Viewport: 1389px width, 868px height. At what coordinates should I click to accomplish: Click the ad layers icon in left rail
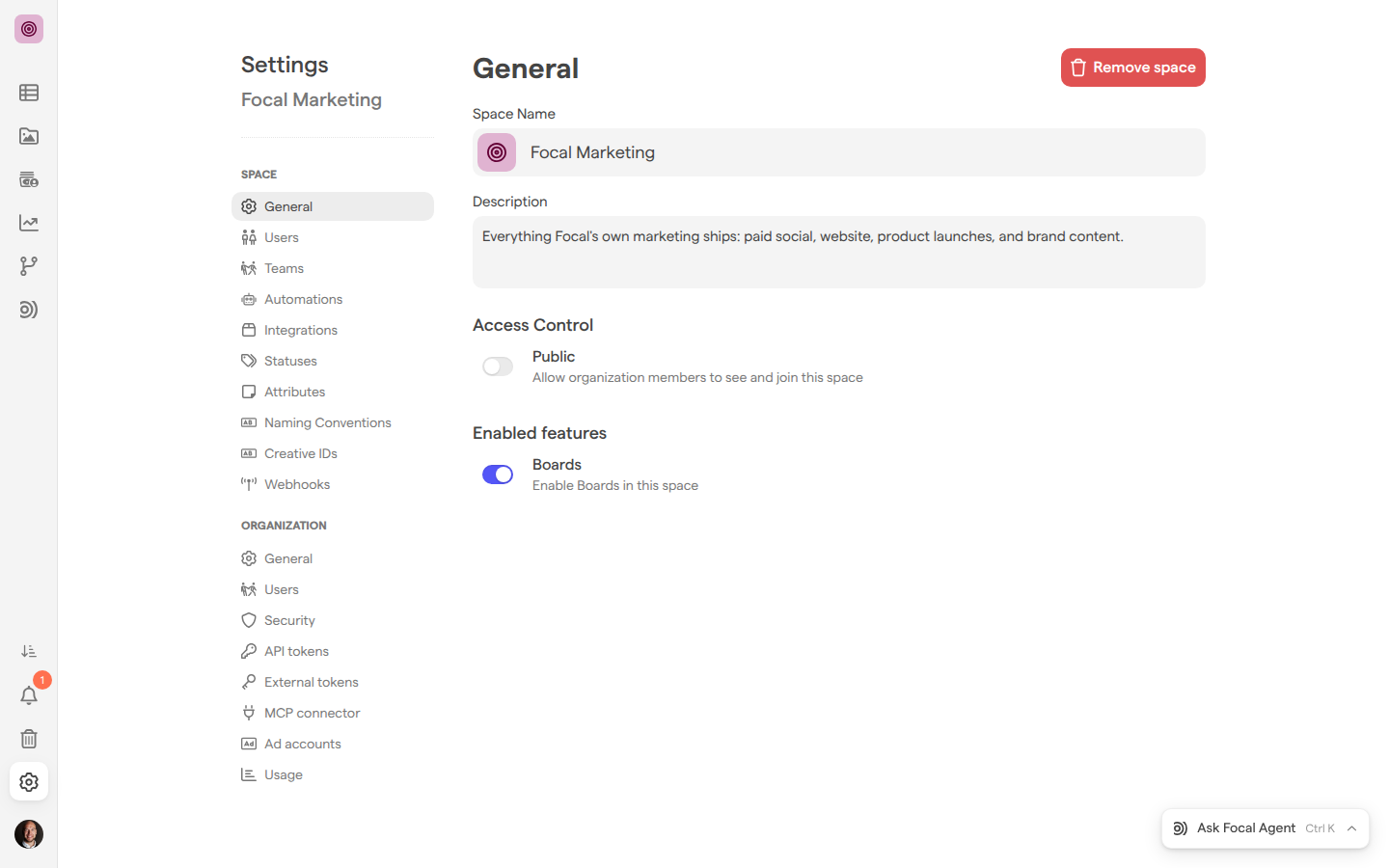point(29,179)
